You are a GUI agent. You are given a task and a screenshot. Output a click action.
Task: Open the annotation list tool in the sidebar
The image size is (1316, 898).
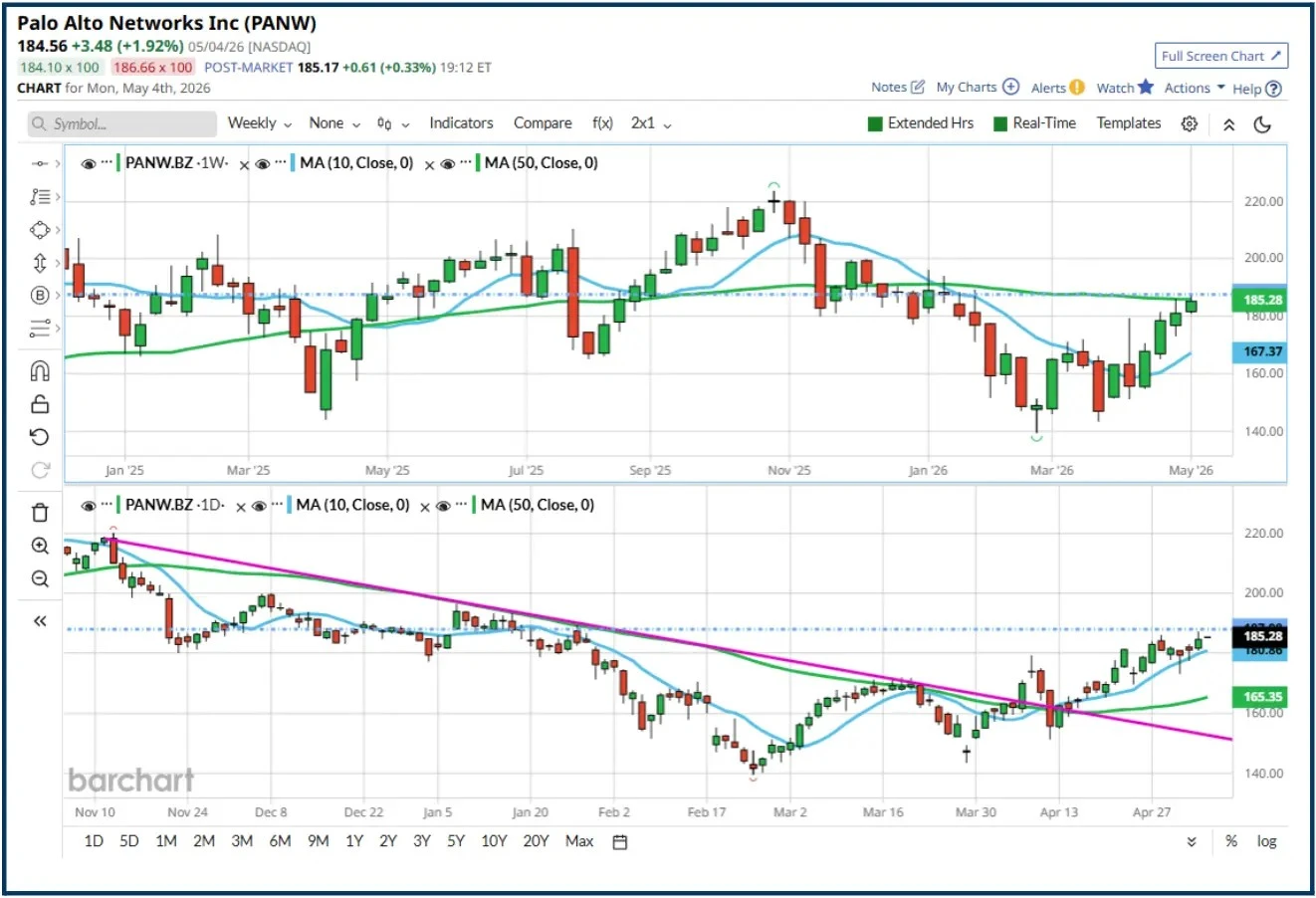39,196
